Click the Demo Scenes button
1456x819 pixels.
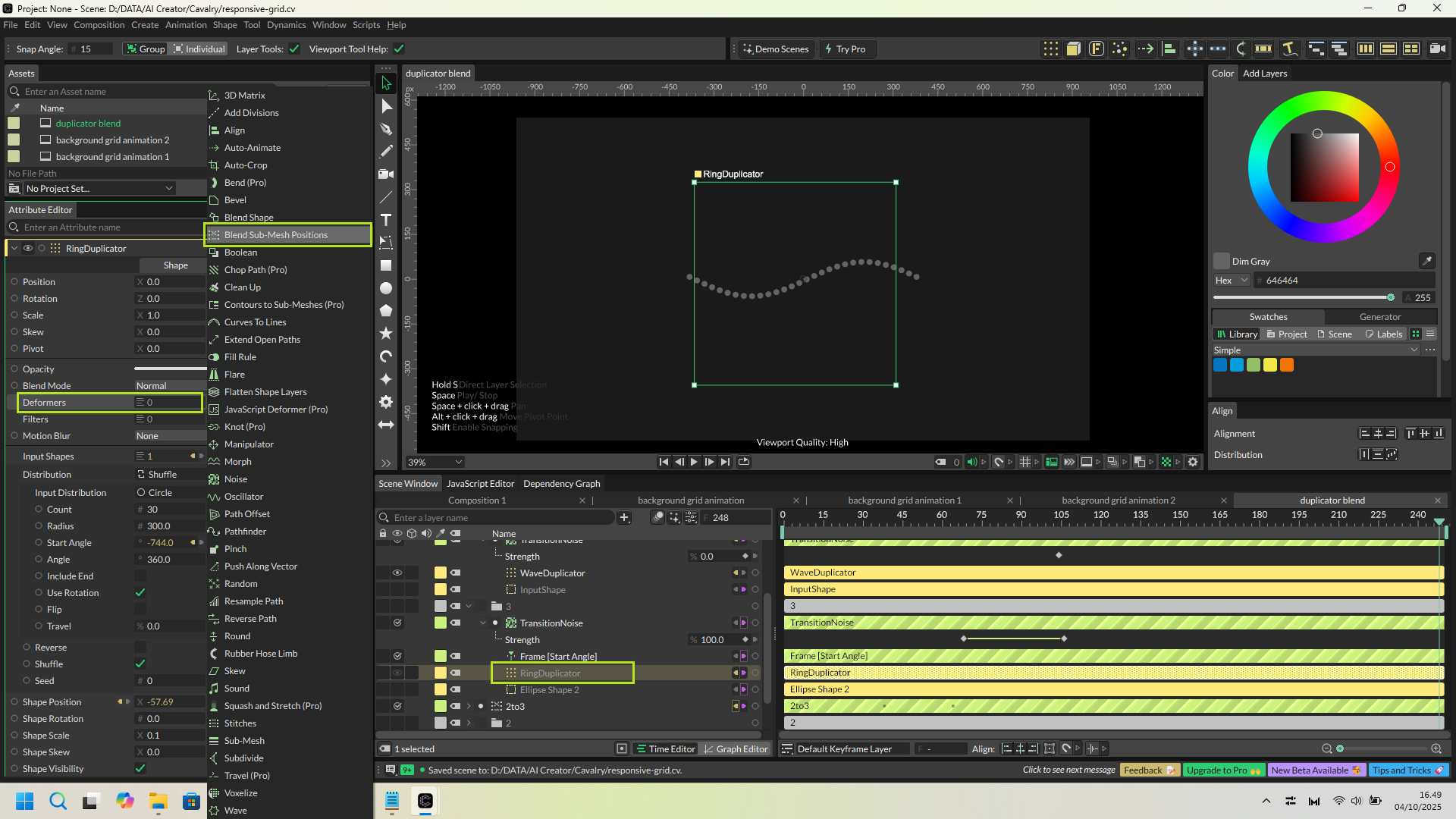click(775, 49)
